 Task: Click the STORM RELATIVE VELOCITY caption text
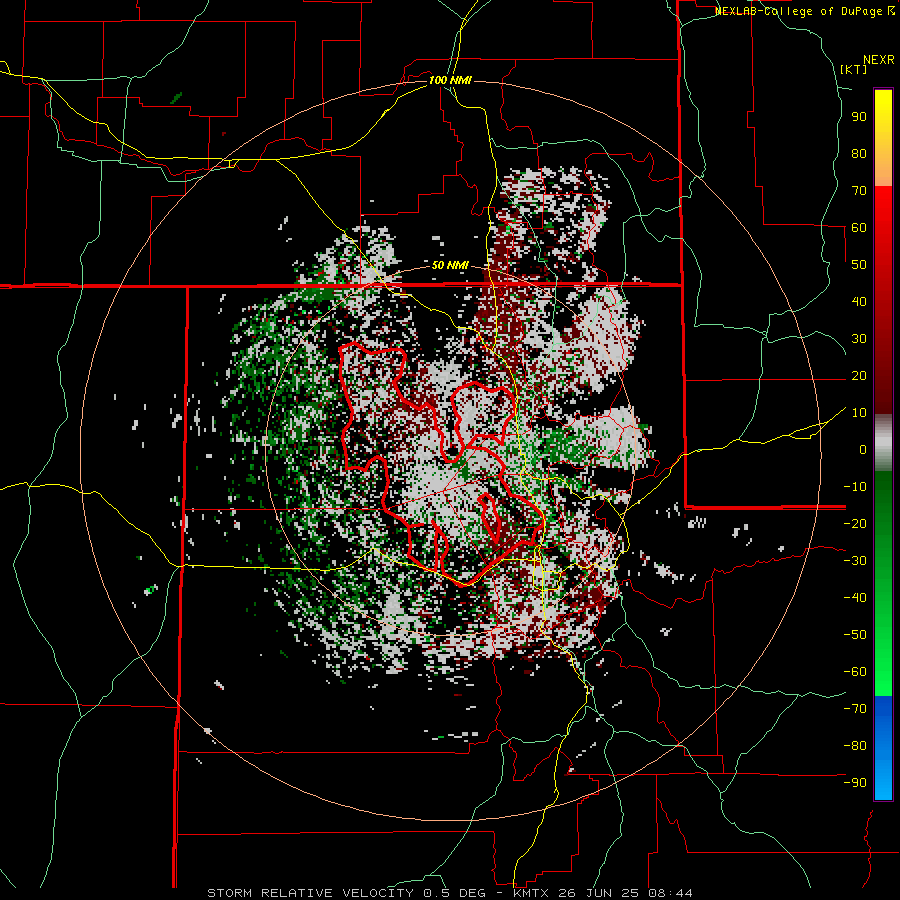pyautogui.click(x=310, y=893)
